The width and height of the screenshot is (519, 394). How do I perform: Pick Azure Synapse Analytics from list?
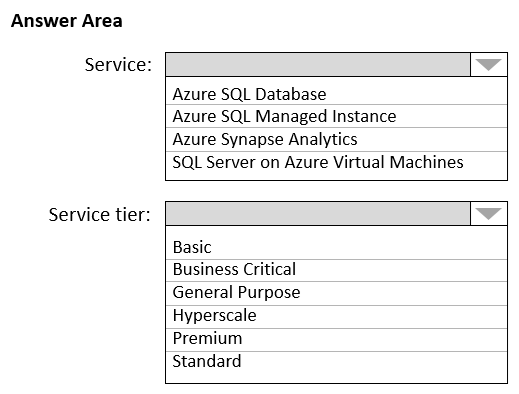(336, 139)
